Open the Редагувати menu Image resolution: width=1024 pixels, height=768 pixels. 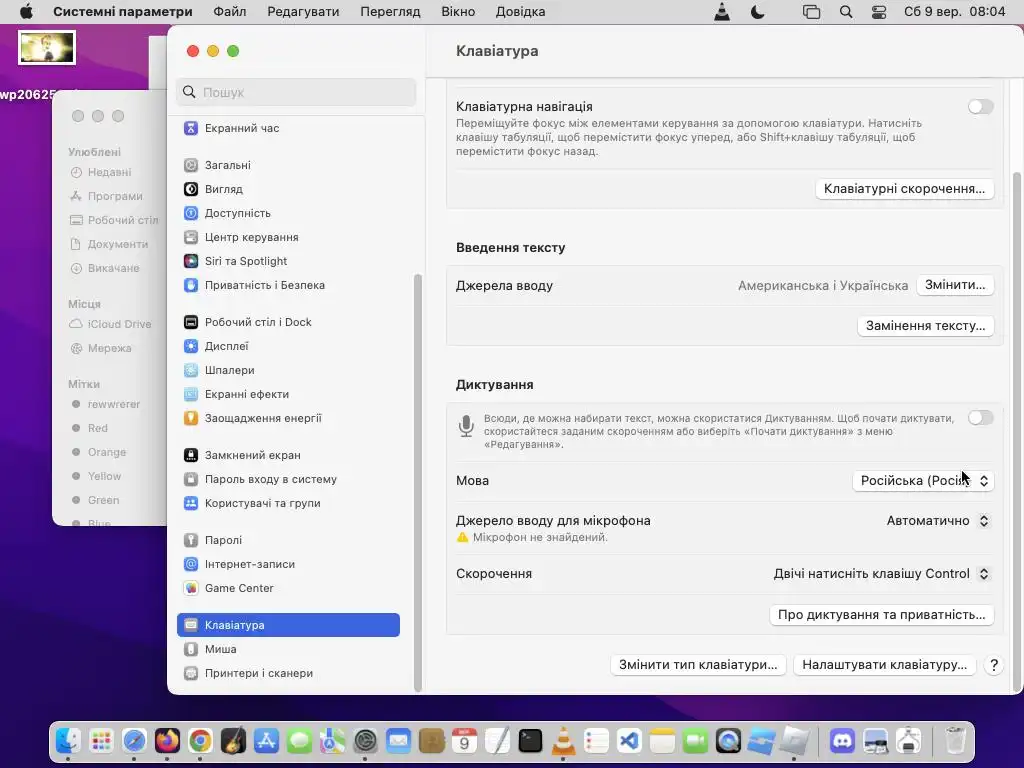coord(303,12)
